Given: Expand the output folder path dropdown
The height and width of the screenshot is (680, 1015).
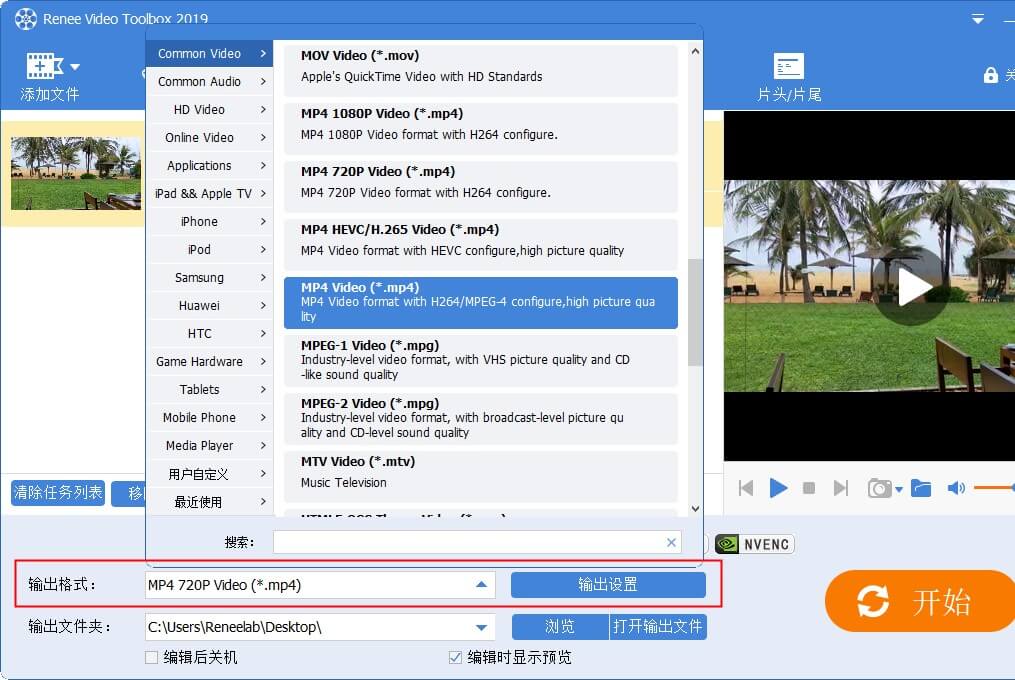Looking at the screenshot, I should point(481,627).
